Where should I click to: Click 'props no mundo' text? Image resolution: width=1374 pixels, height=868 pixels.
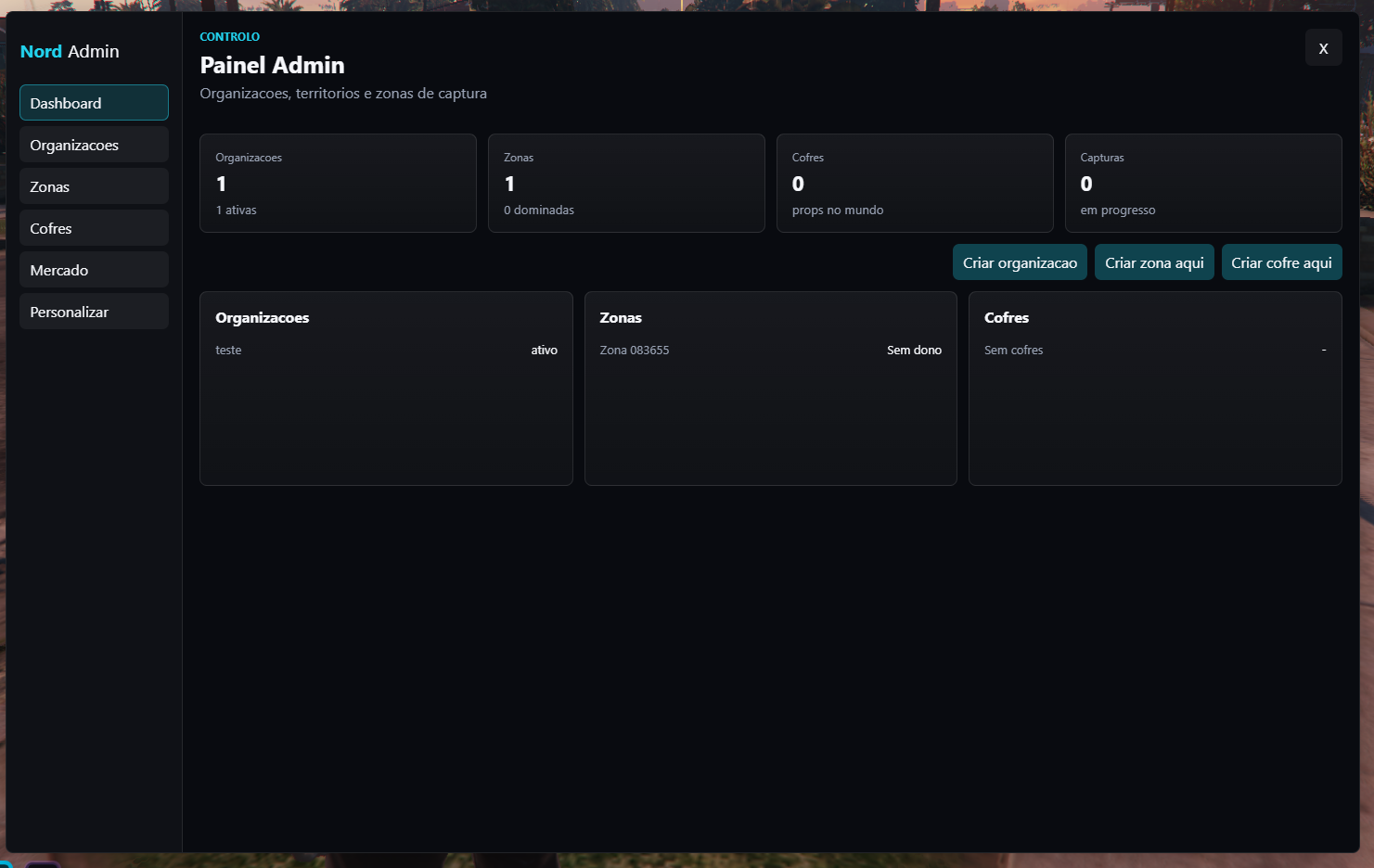[x=838, y=211]
